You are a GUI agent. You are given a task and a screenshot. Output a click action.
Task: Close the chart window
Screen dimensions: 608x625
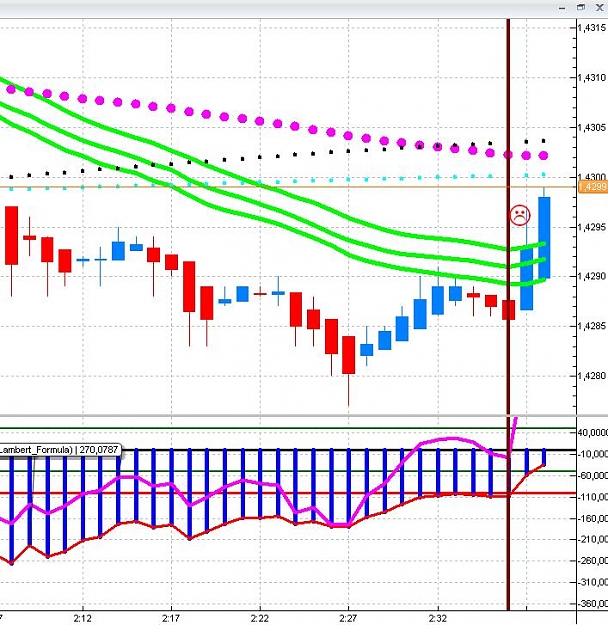point(600,7)
